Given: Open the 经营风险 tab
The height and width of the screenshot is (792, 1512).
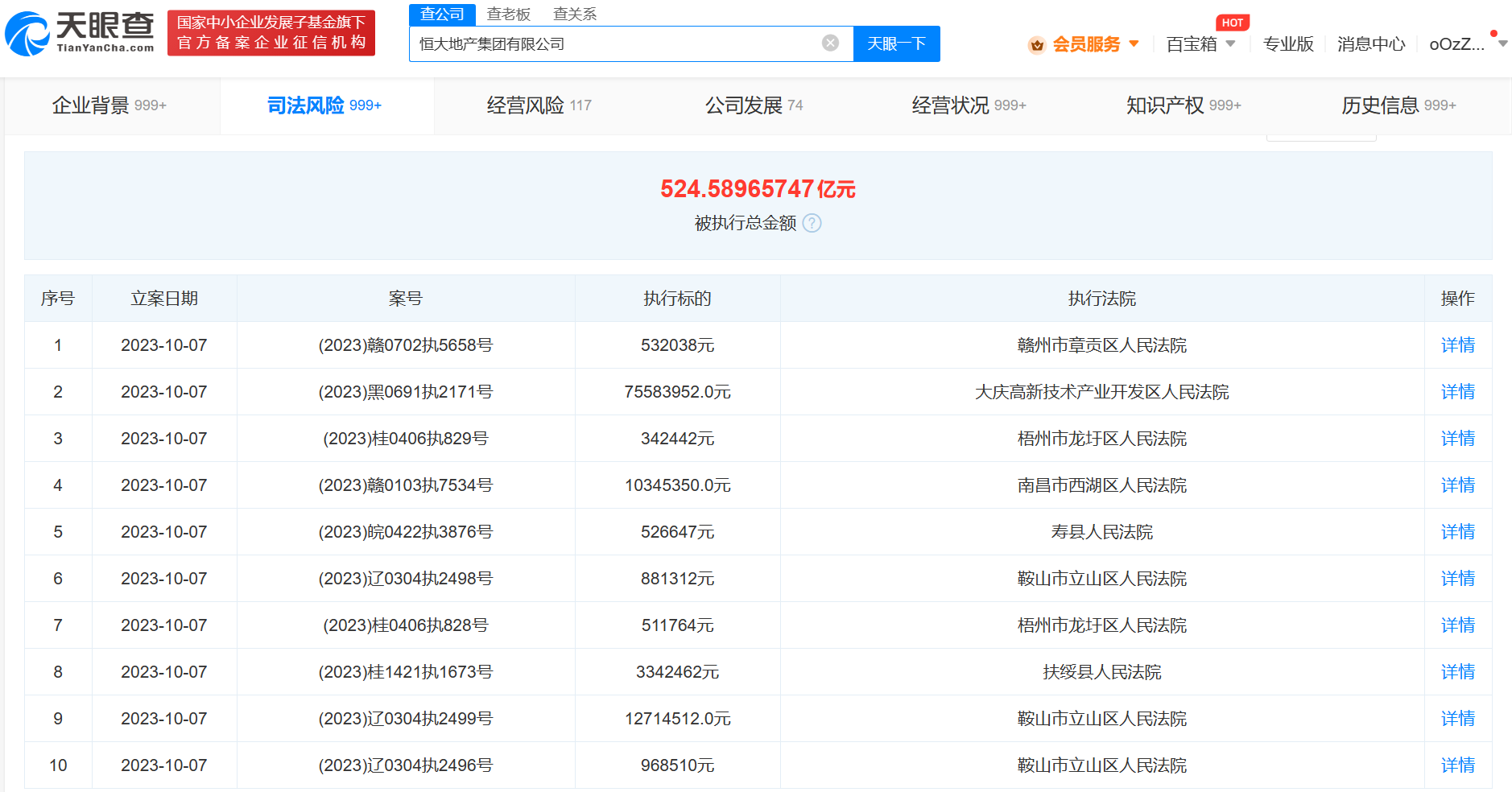Looking at the screenshot, I should 539,105.
